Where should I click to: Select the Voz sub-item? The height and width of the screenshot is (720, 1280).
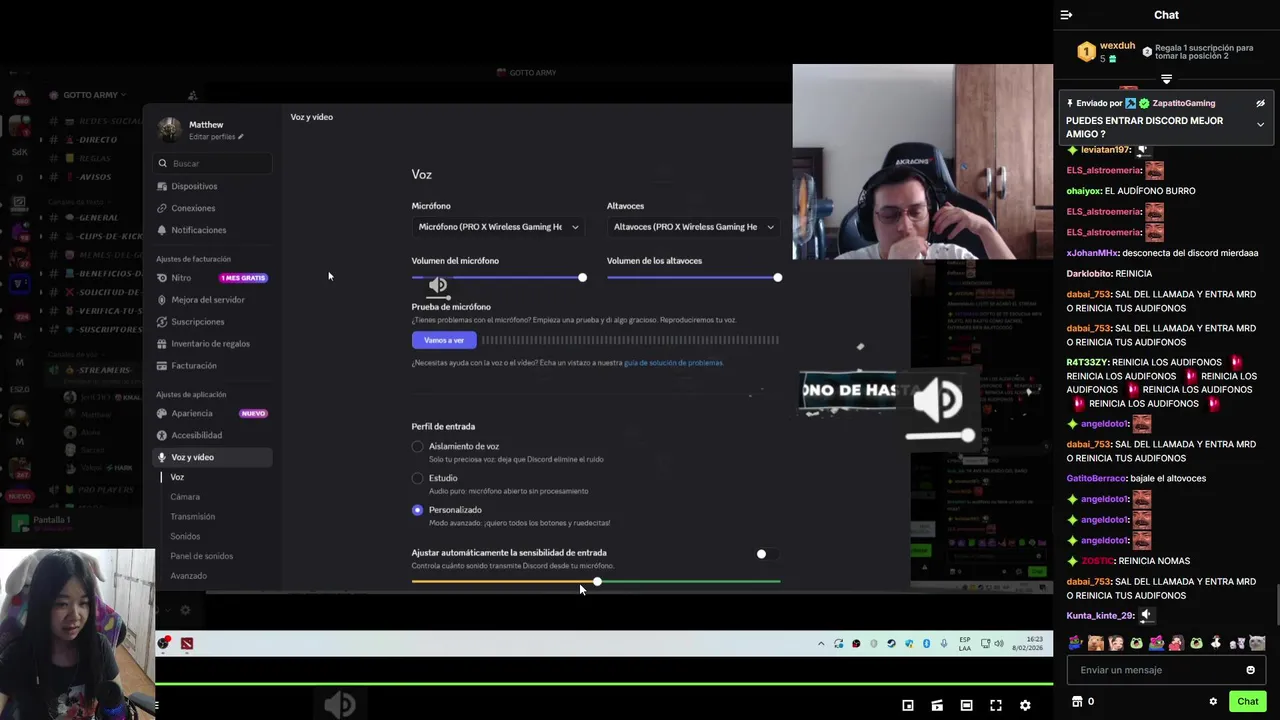point(177,477)
